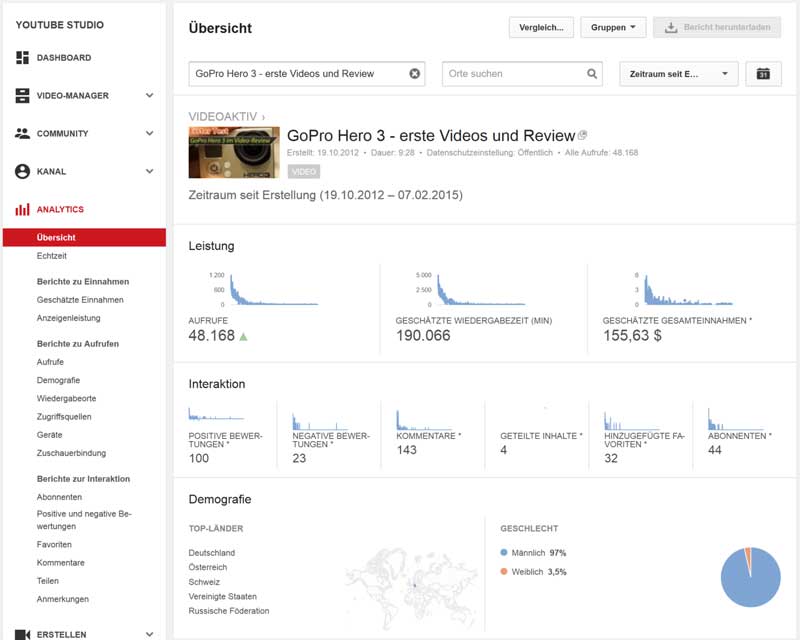
Task: Click the Kommentare count 143
Action: point(407,450)
